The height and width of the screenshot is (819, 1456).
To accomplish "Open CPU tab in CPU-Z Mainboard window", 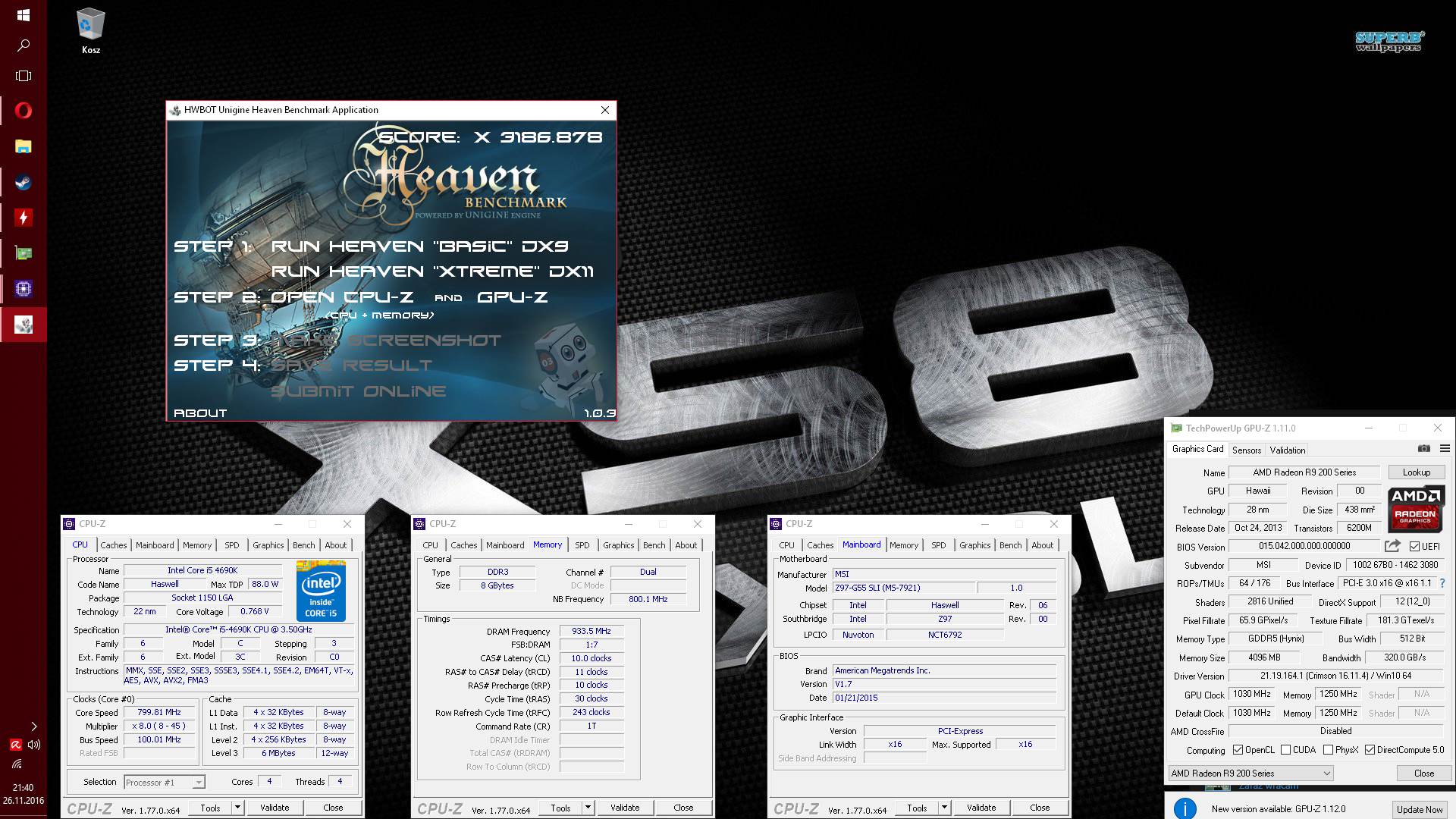I will 787,545.
